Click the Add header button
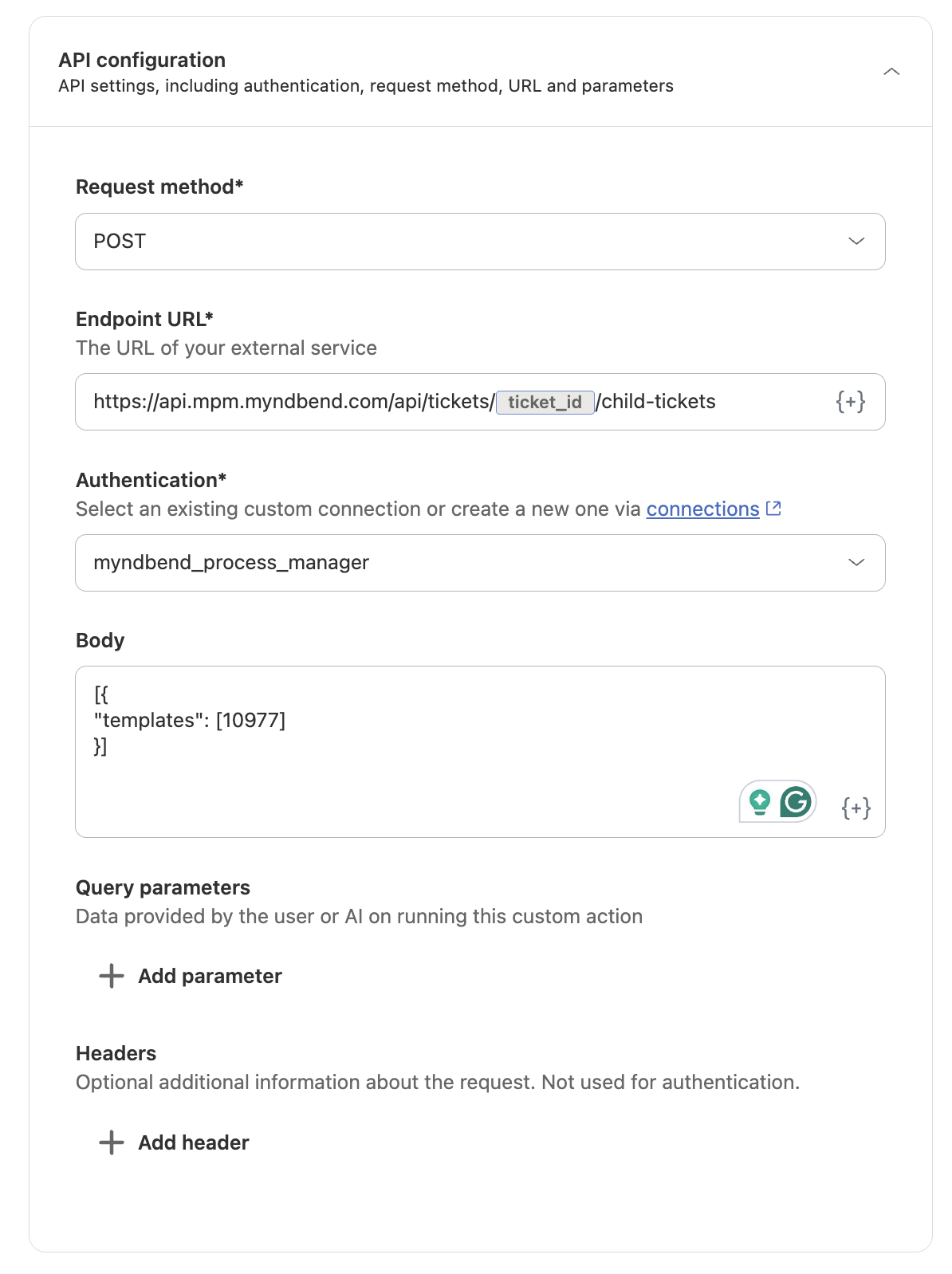 pyautogui.click(x=174, y=1142)
